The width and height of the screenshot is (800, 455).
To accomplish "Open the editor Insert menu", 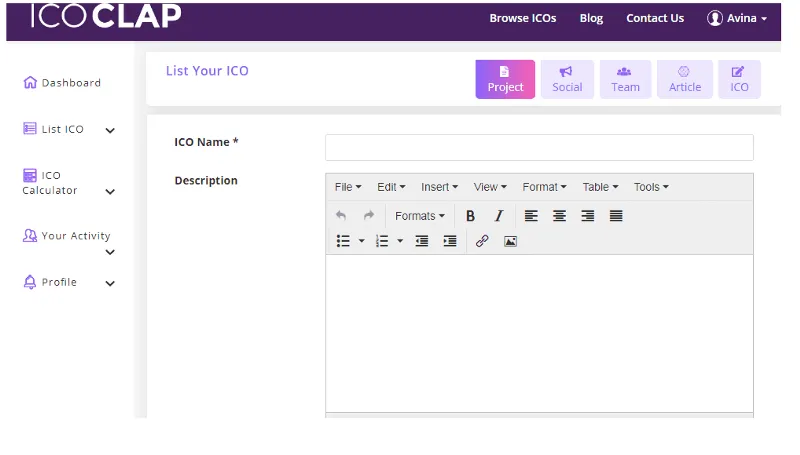I will (x=439, y=187).
